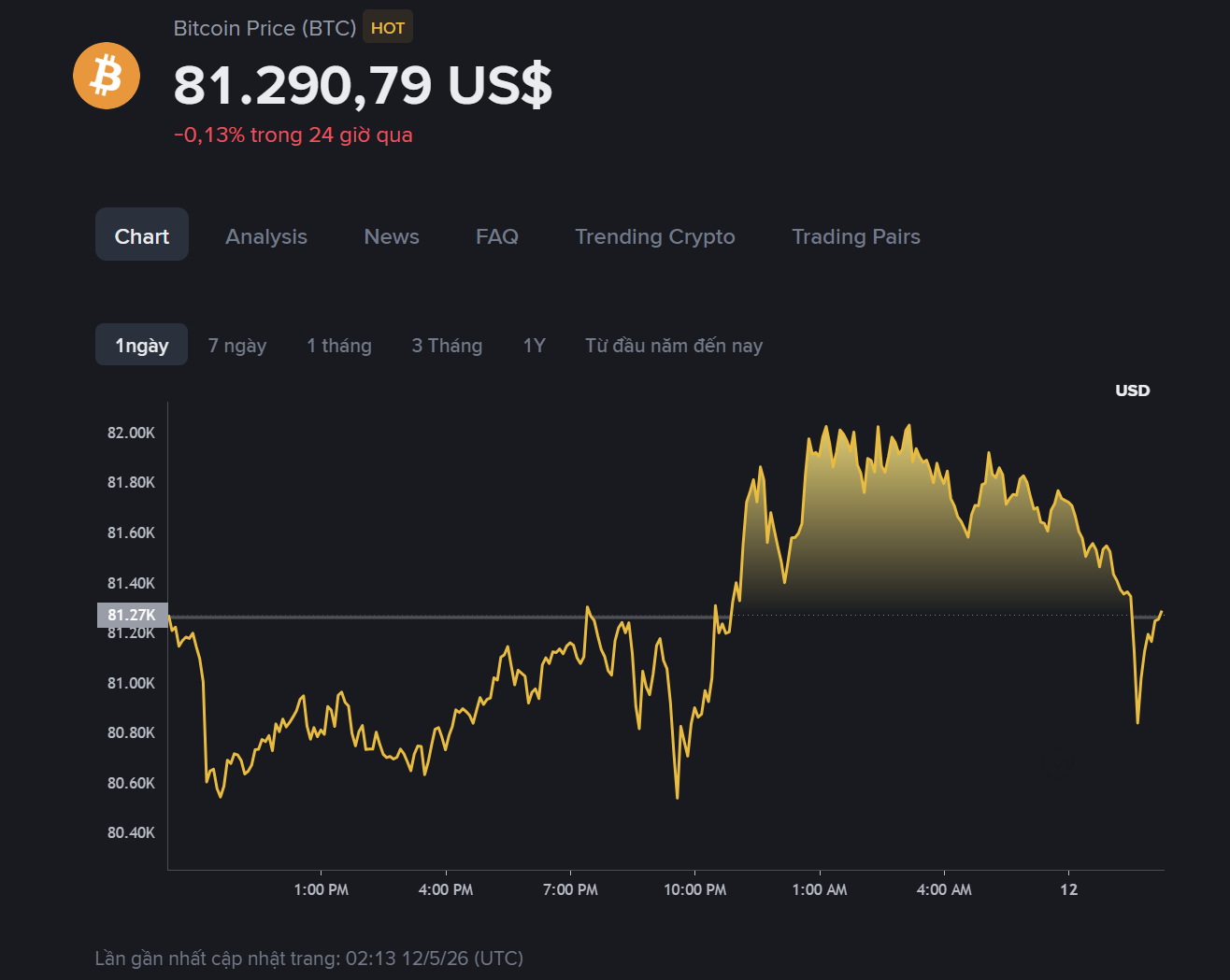The height and width of the screenshot is (980, 1230).
Task: Click the Bitcoin Price (BTC) heading
Action: [265, 28]
